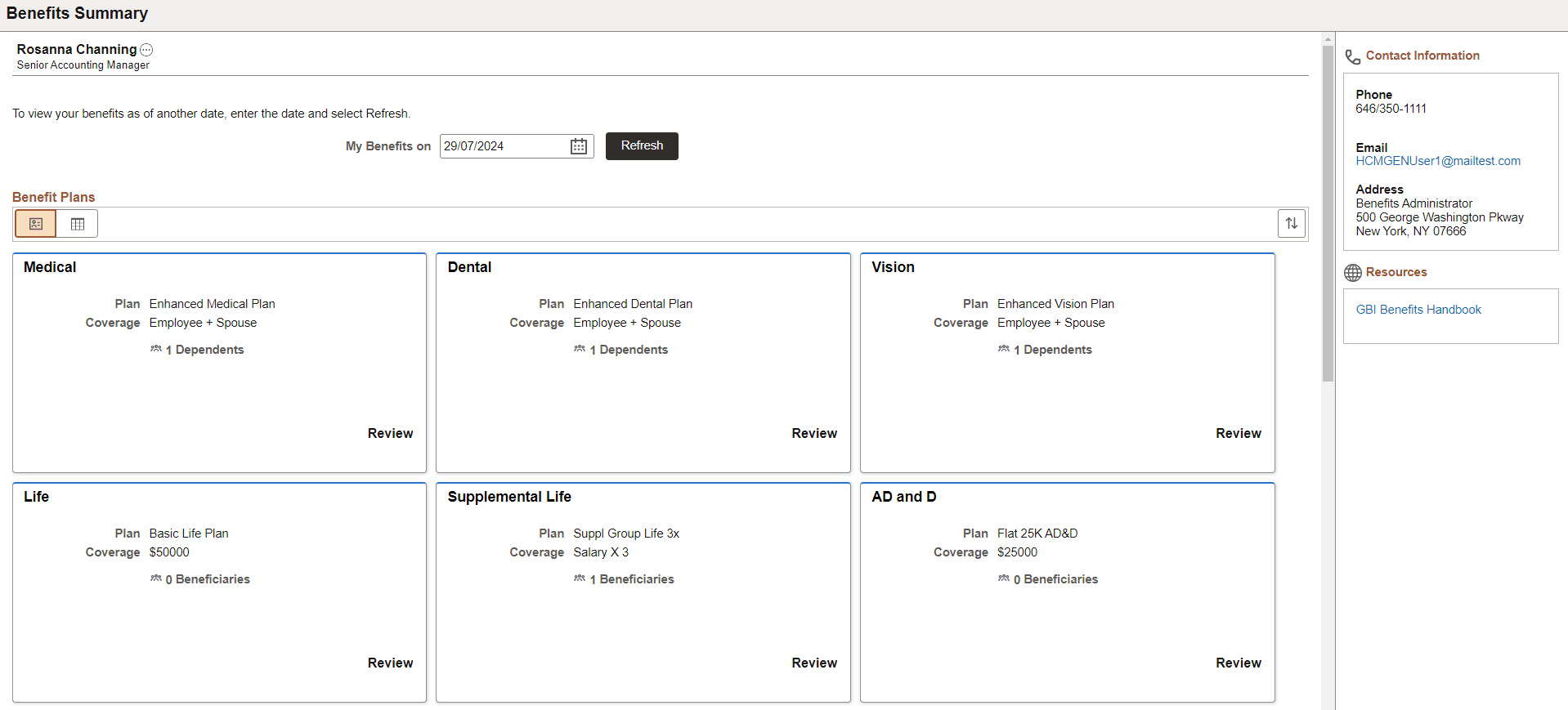This screenshot has width=1568, height=710.
Task: Click 'Enhanced Vision Plan' text
Action: point(1055,304)
